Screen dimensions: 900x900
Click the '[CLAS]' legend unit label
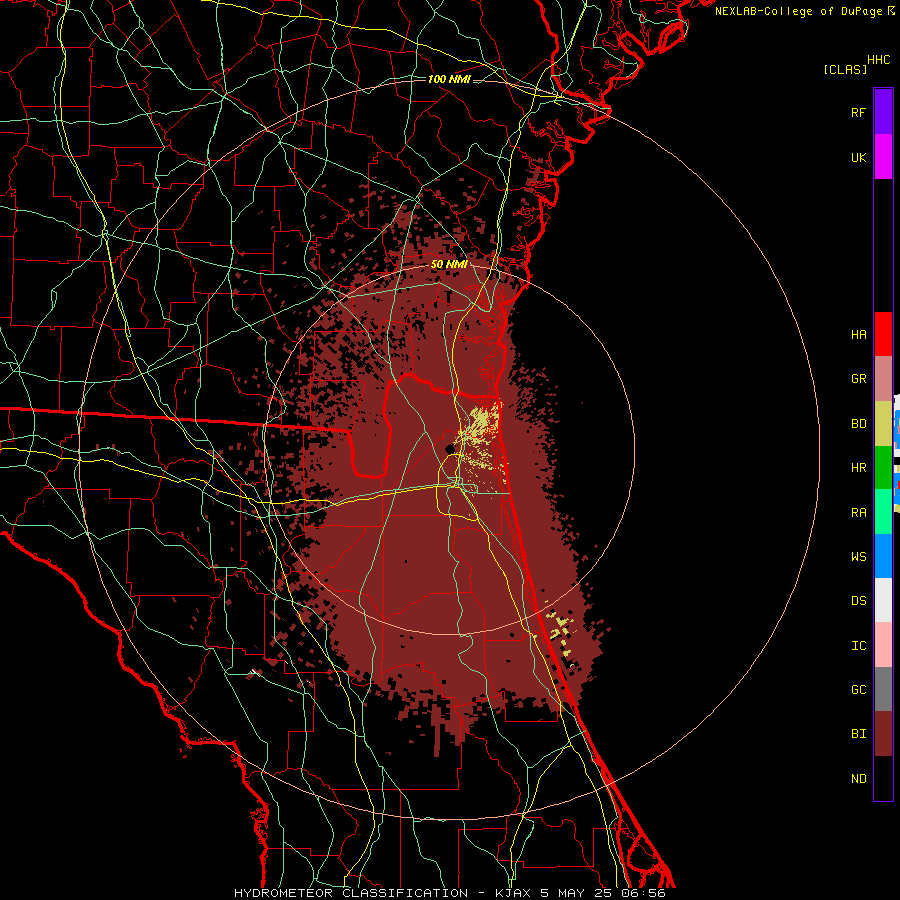(845, 69)
